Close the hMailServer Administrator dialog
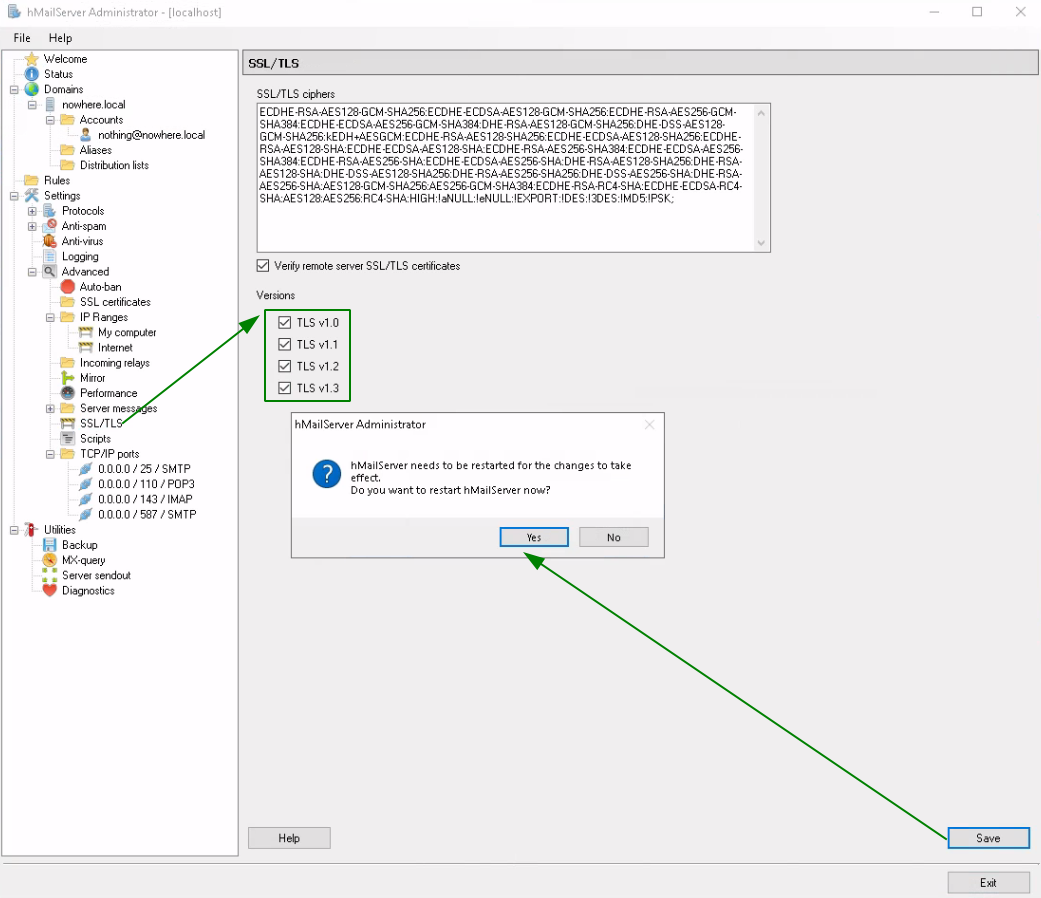Image resolution: width=1041 pixels, height=898 pixels. (x=649, y=425)
